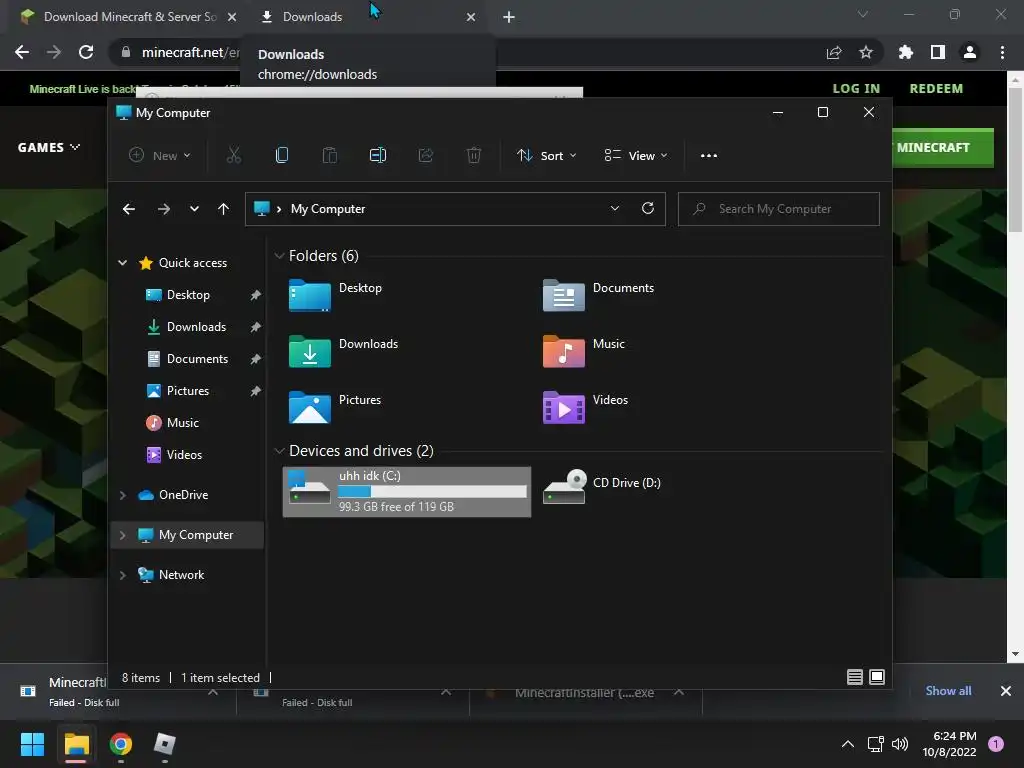The height and width of the screenshot is (768, 1024).
Task: Go forward in File Explorer
Action: click(x=163, y=209)
